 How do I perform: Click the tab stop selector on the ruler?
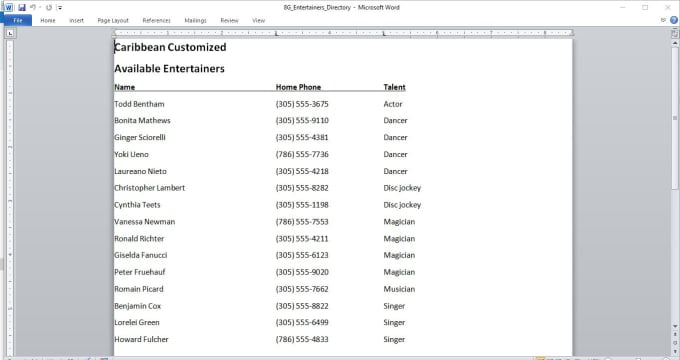click(x=10, y=33)
